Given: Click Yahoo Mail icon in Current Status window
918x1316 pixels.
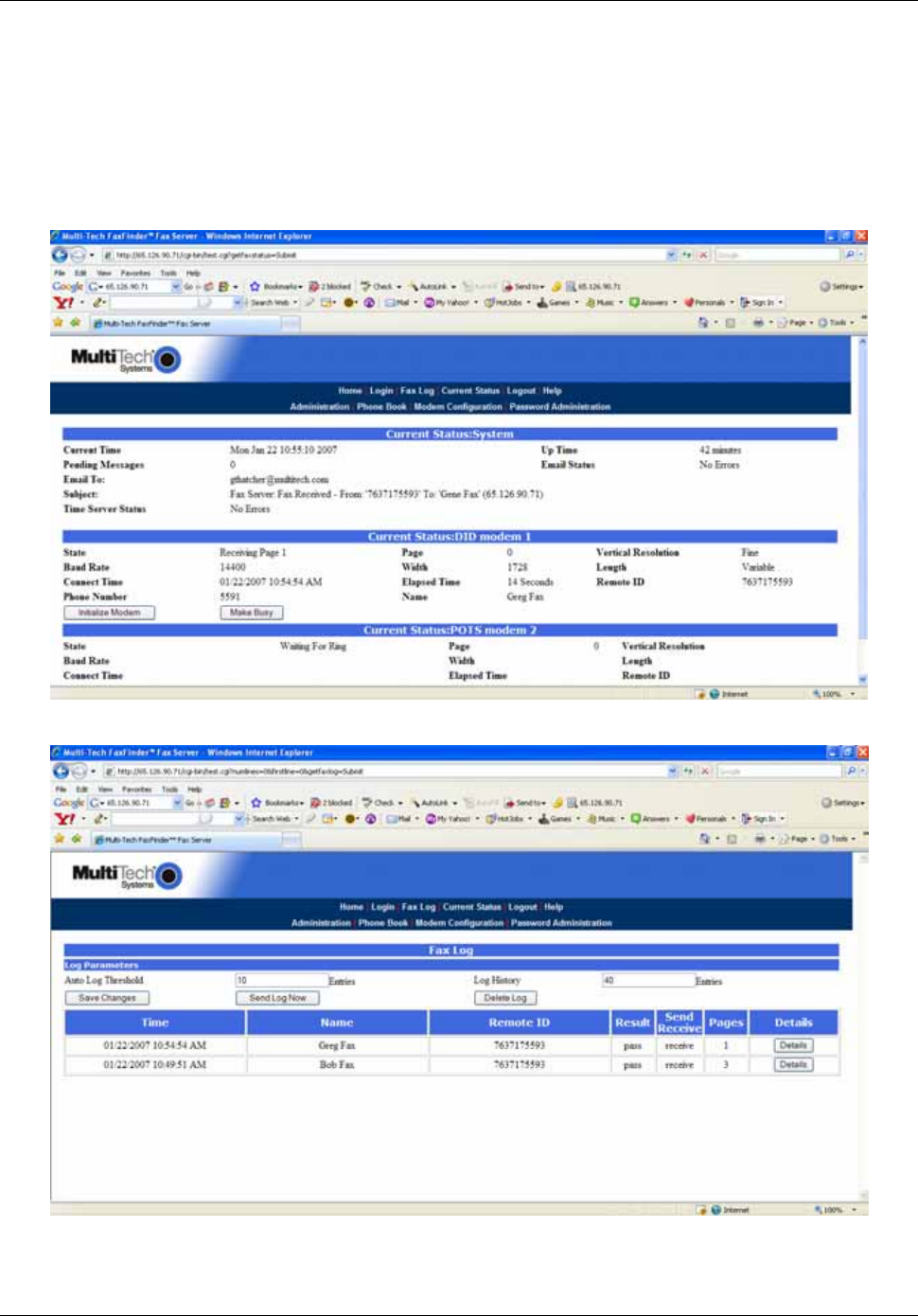Looking at the screenshot, I should coord(390,303).
